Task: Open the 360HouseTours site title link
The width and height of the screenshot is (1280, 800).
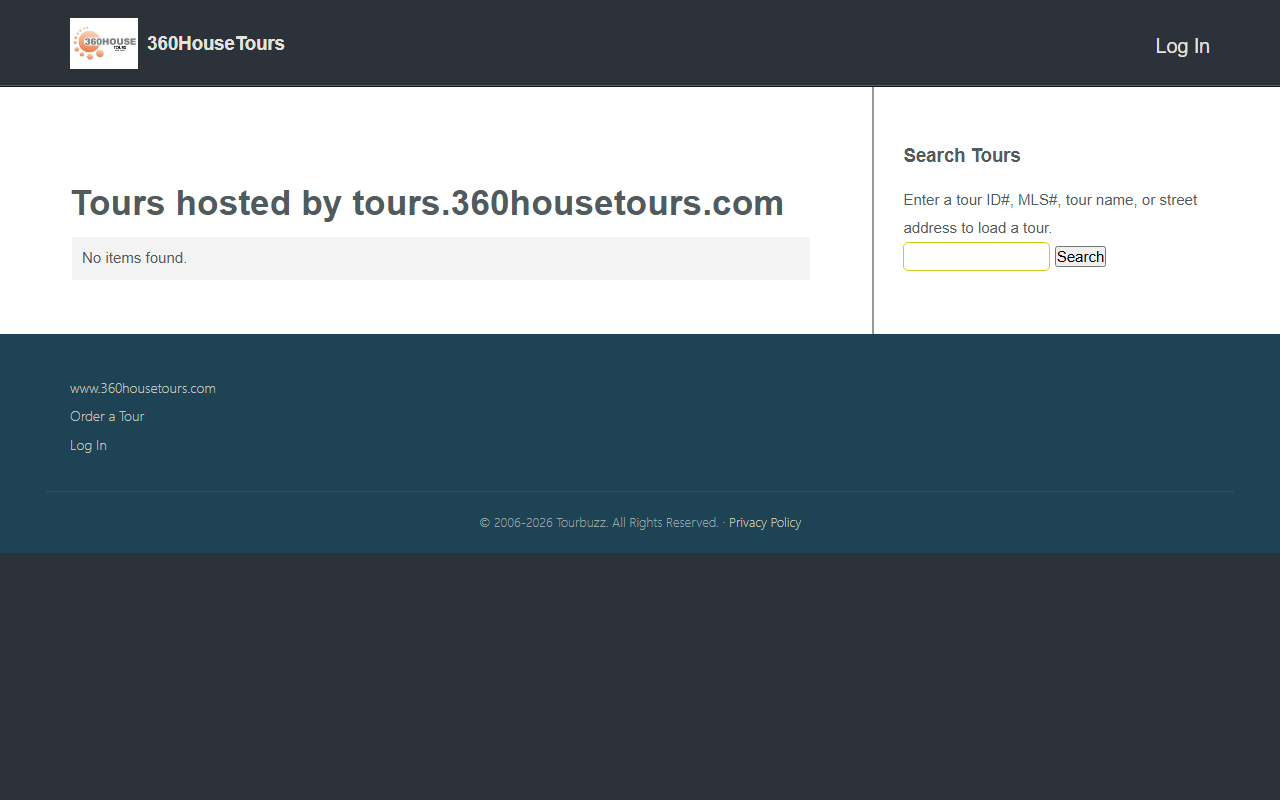Action: (216, 43)
